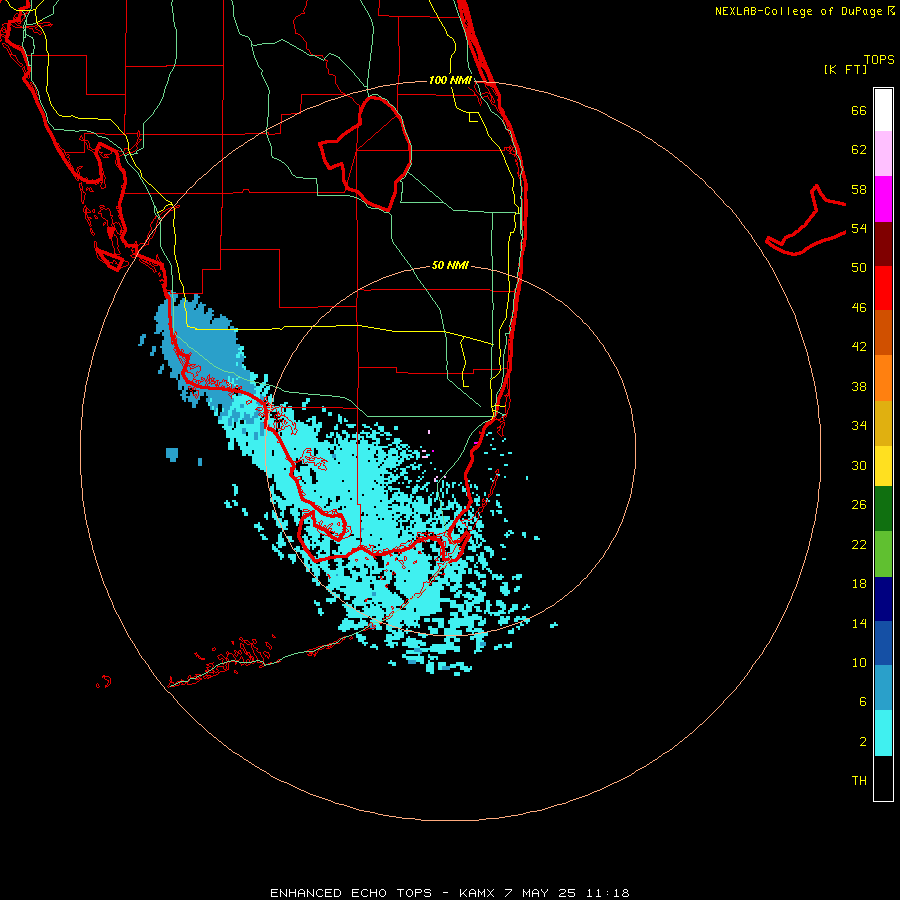Click the '100 NMI' range ring label
Image resolution: width=900 pixels, height=900 pixels.
point(450,80)
